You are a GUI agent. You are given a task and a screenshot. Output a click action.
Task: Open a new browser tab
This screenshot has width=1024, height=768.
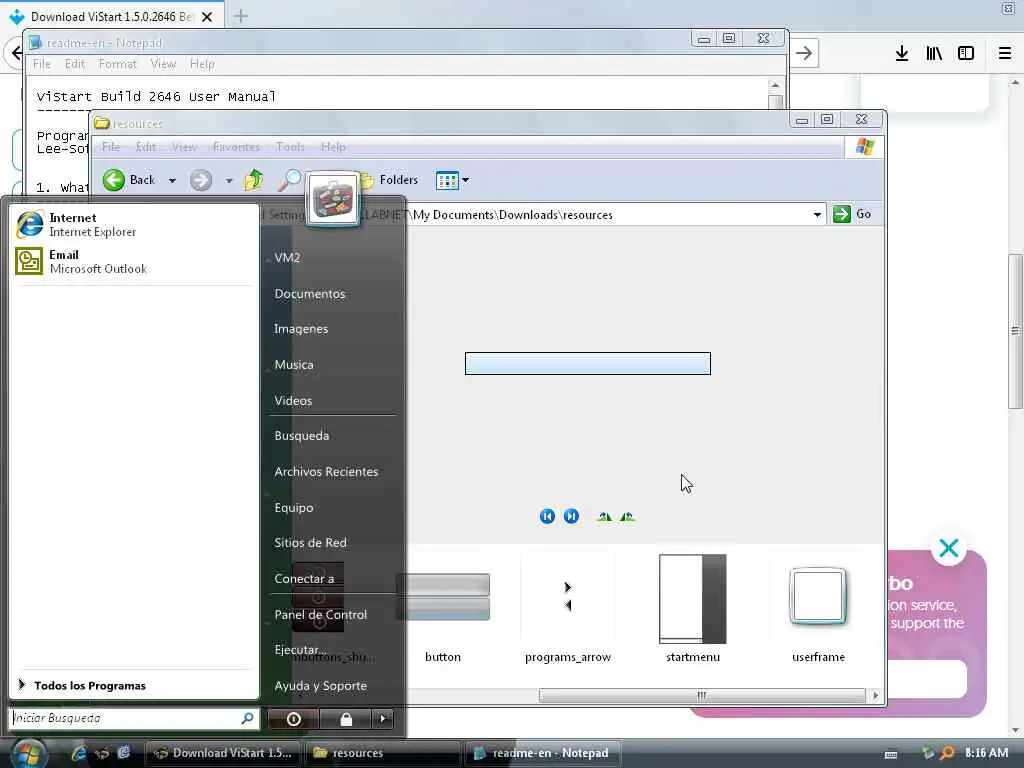[241, 16]
